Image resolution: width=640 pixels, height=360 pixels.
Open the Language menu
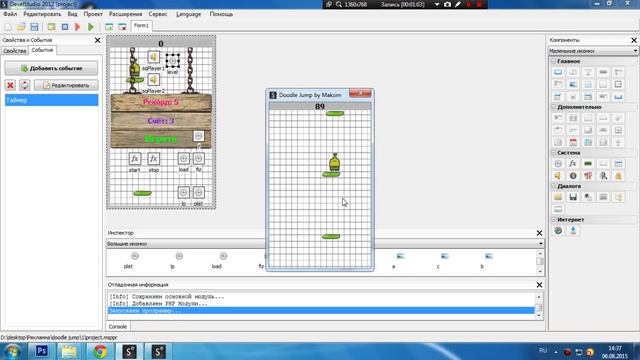tap(189, 14)
